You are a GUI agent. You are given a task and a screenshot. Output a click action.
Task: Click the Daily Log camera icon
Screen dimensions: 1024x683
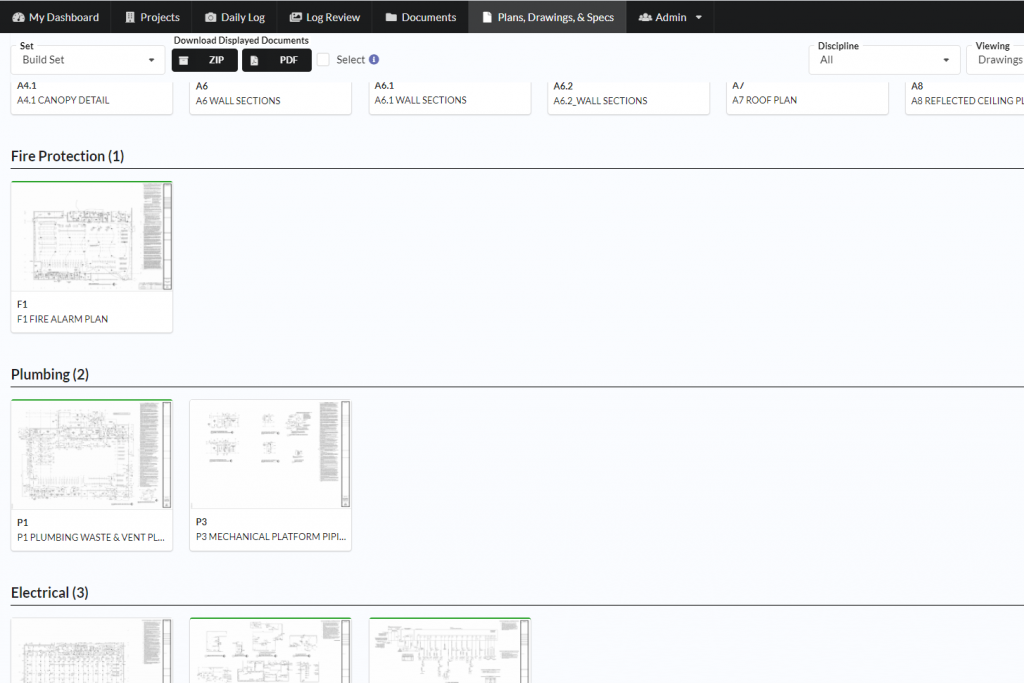(x=210, y=17)
